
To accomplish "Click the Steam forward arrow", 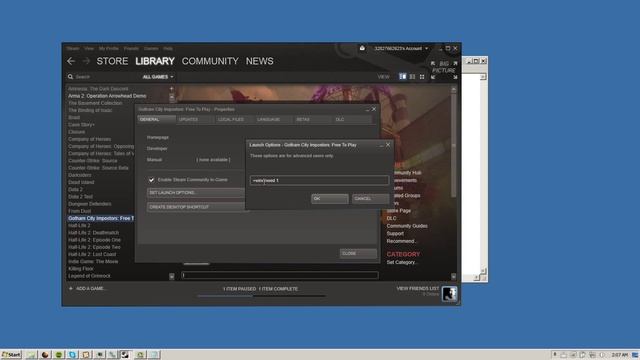I will pyautogui.click(x=86, y=61).
